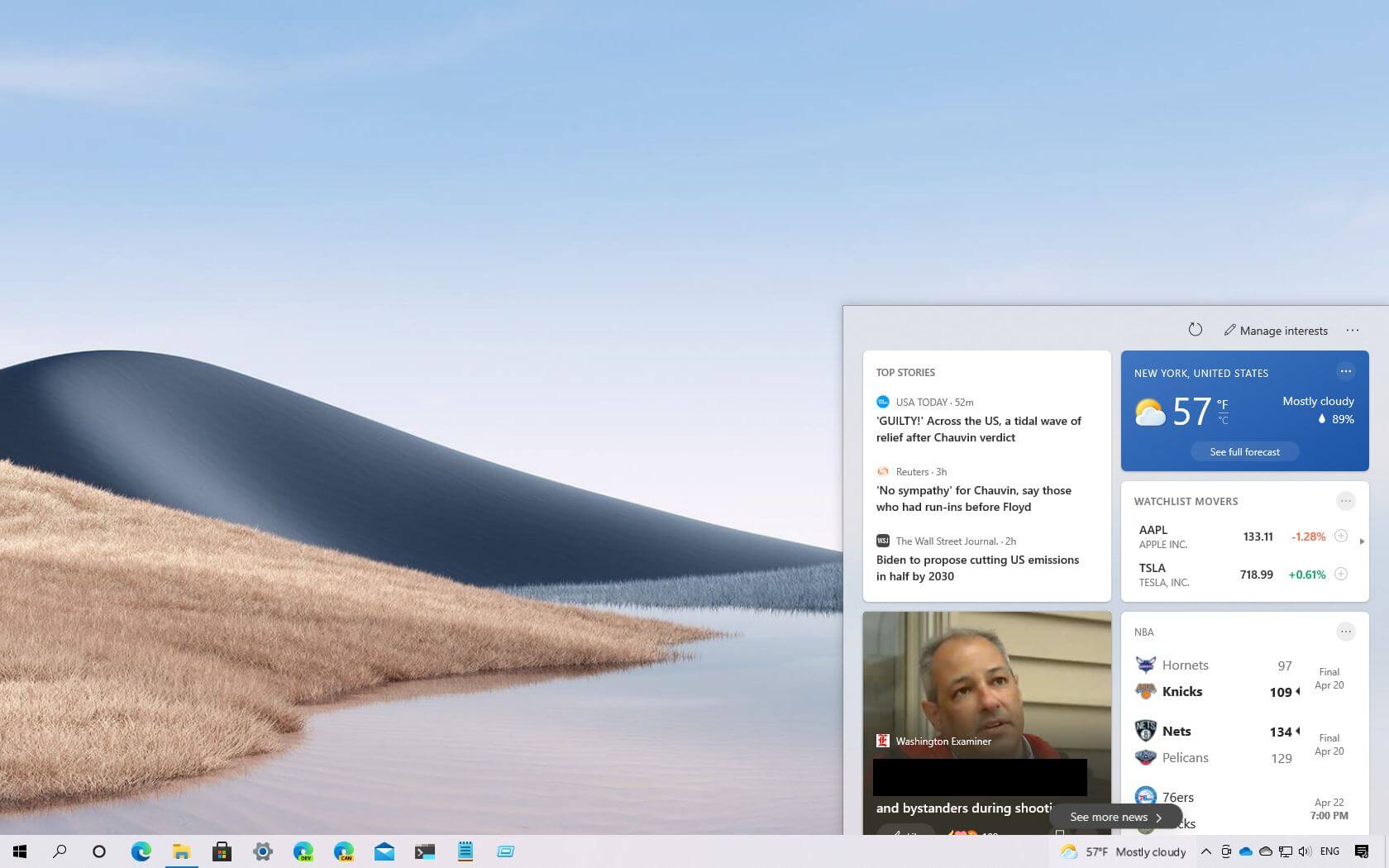Click the Nets team logo
The image size is (1389, 868).
pos(1145,730)
